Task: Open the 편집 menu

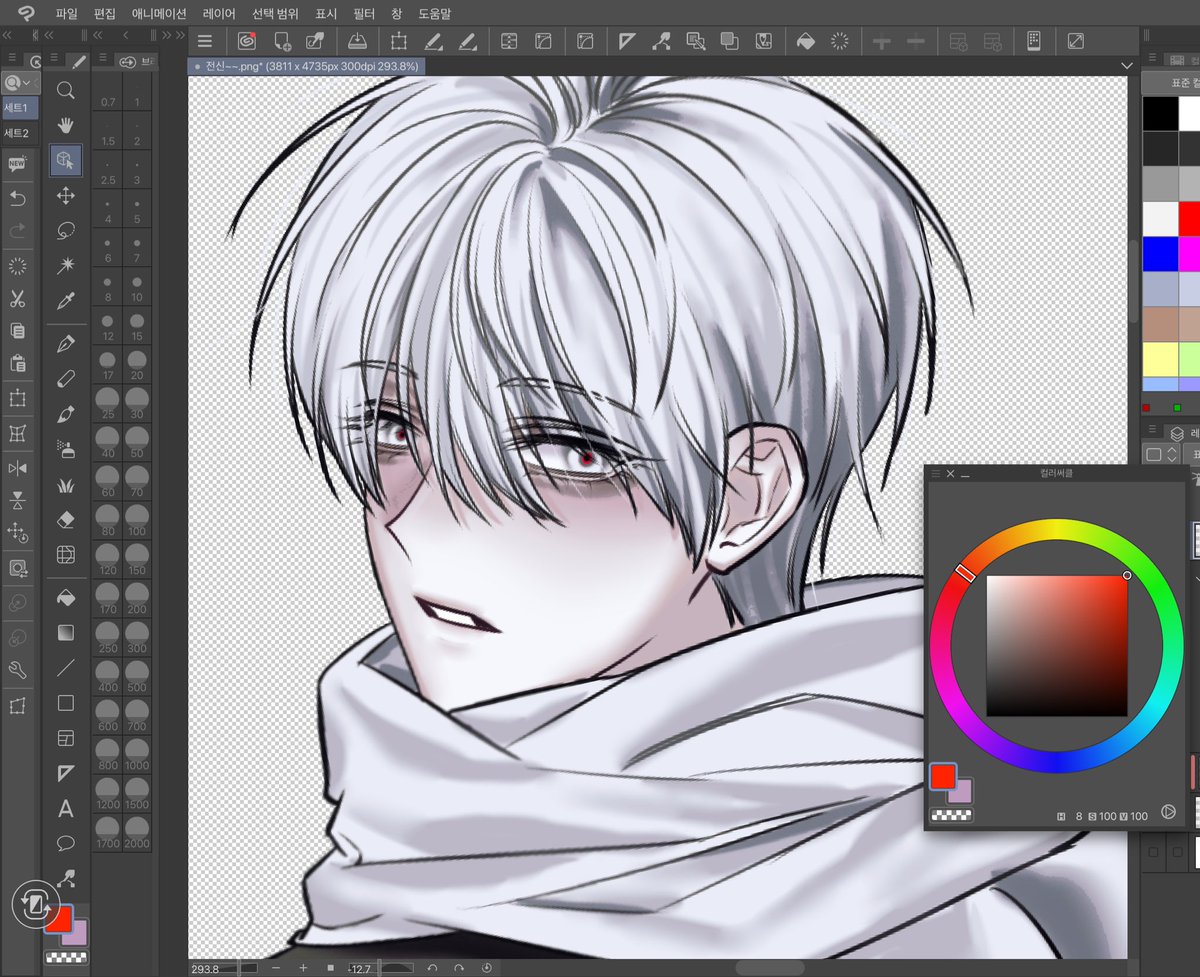Action: (x=104, y=14)
